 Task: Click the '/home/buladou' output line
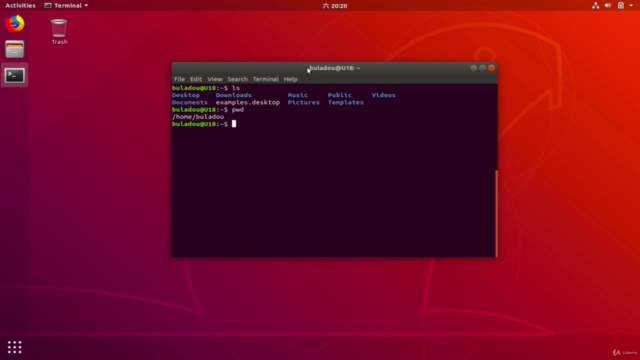(x=198, y=117)
